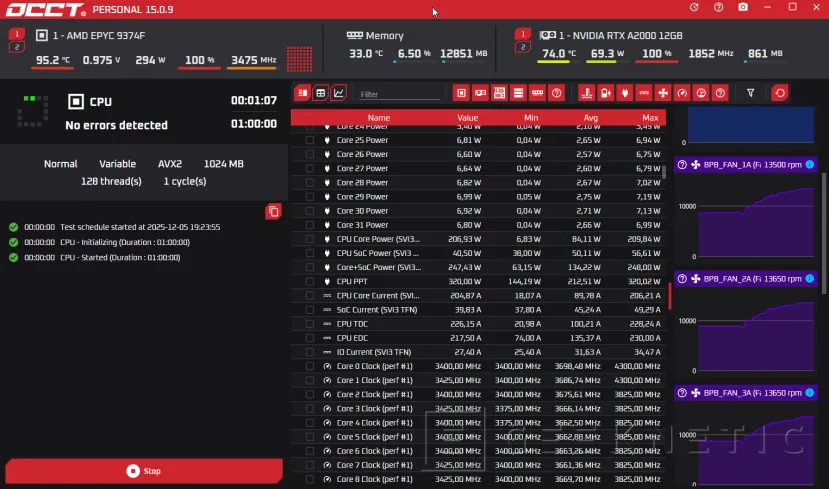Click the reset sensor values icon

(779, 93)
